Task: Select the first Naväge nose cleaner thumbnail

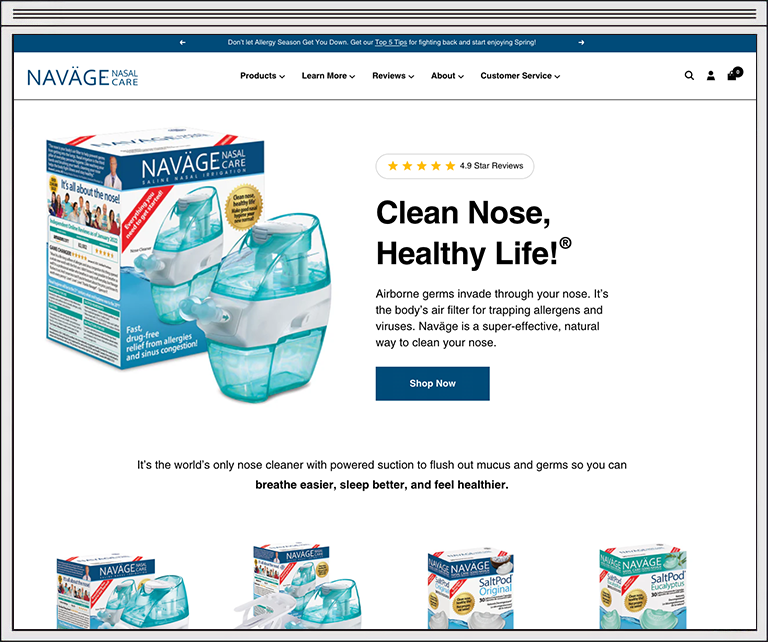Action: pyautogui.click(x=122, y=591)
